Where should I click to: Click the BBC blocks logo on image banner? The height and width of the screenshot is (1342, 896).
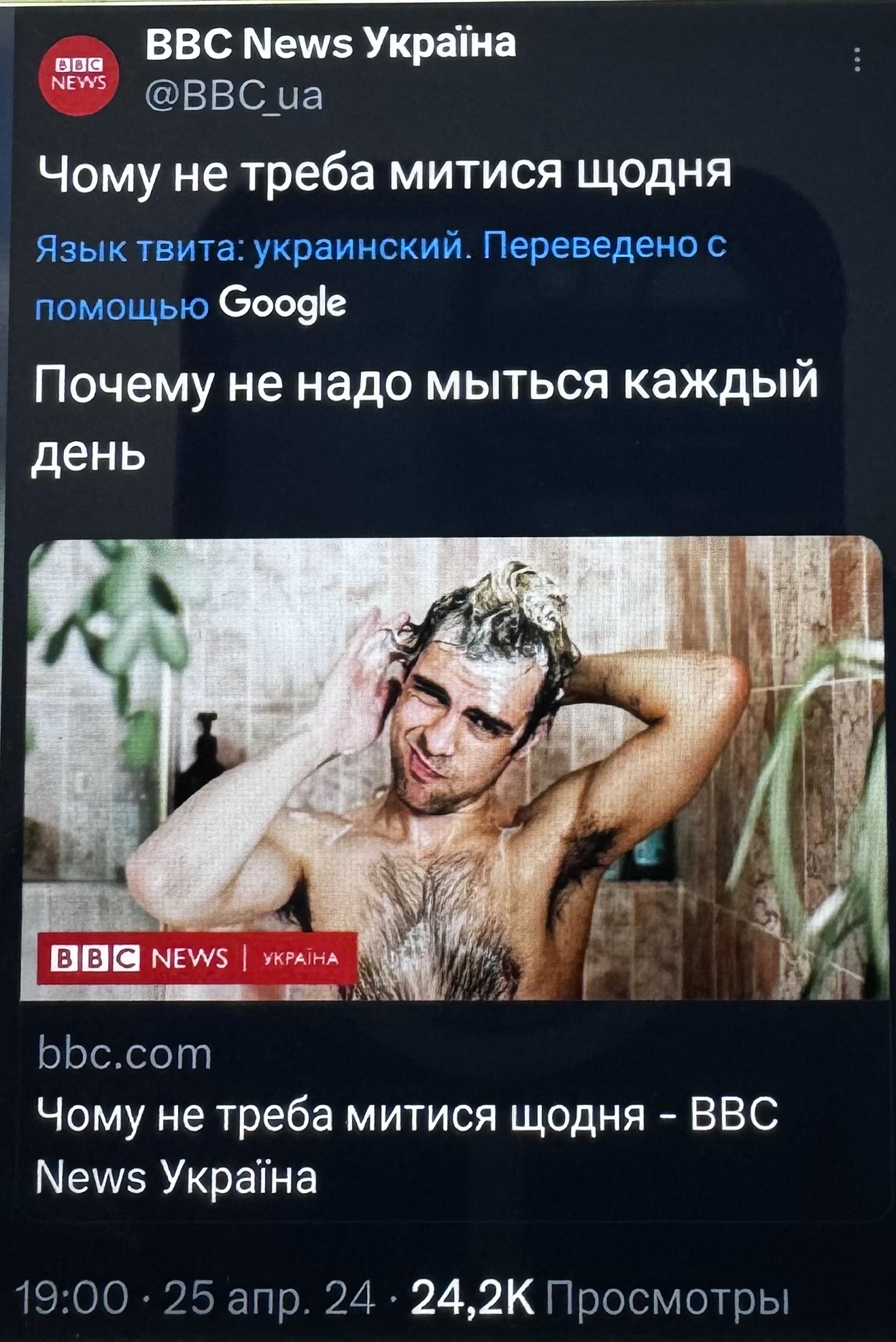click(96, 959)
